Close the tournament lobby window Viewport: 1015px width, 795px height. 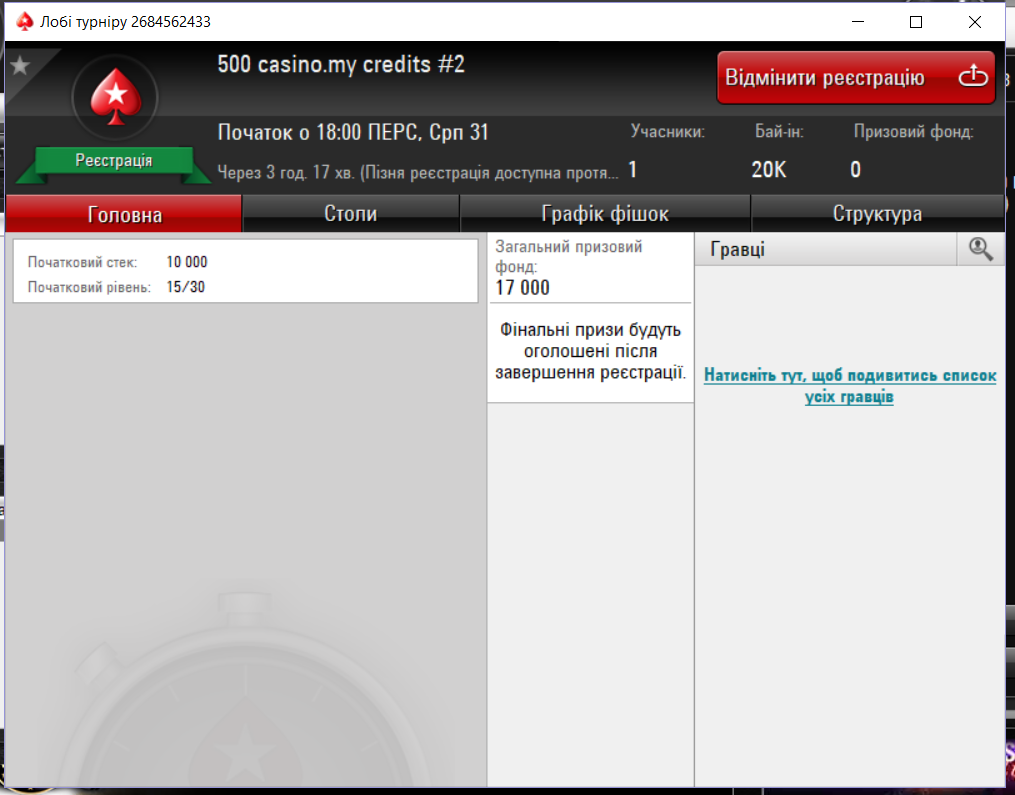coord(975,22)
